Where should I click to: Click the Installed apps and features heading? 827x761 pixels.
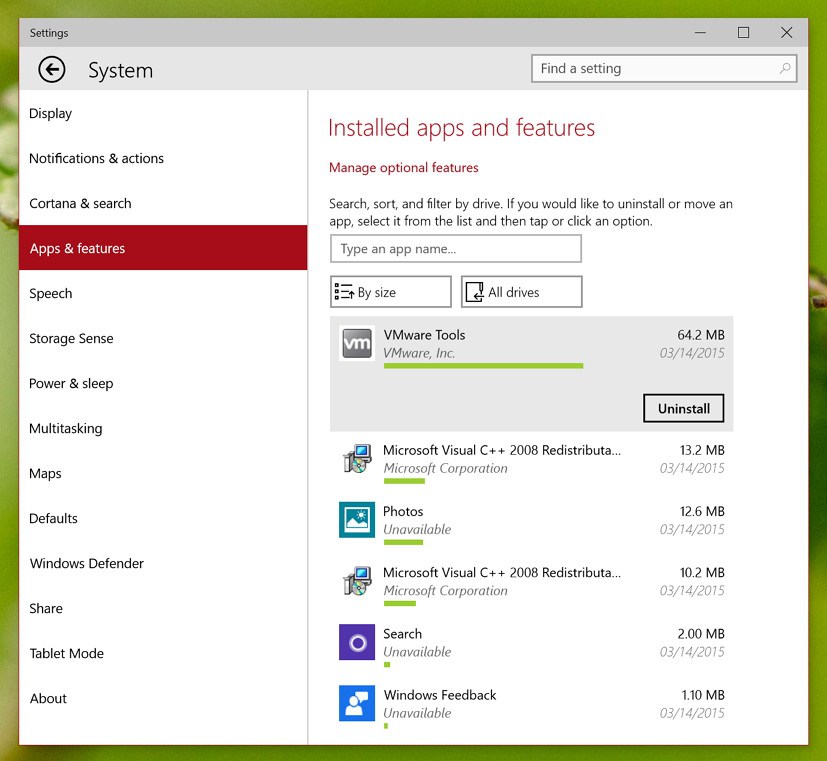461,128
